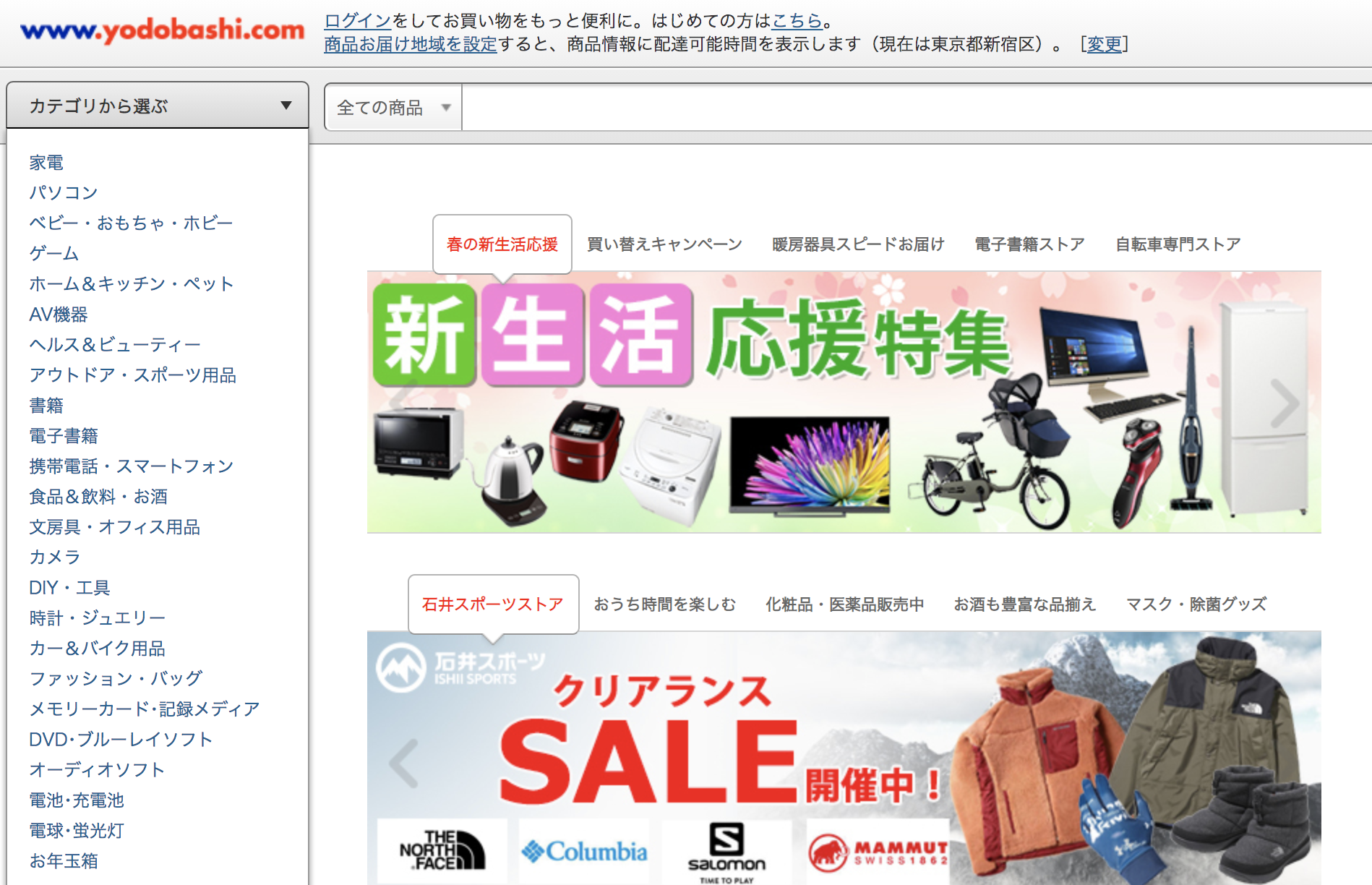Open the ホーム&キッチン・ペット category

click(x=132, y=284)
